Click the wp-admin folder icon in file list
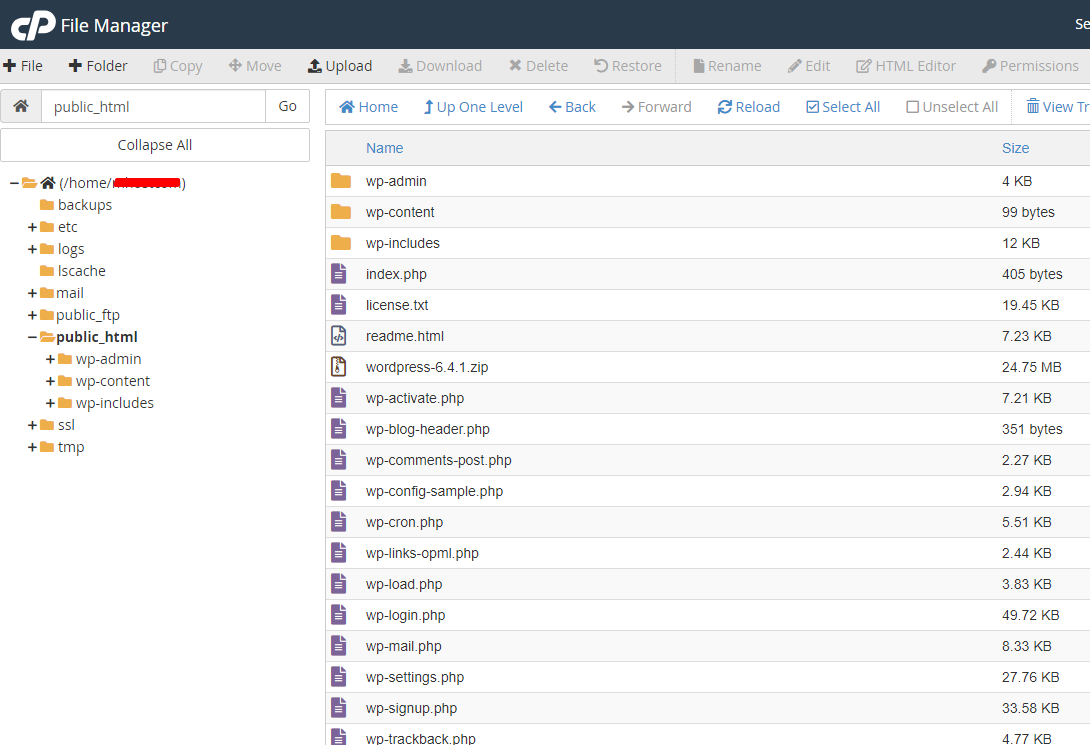The width and height of the screenshot is (1090, 745). pyautogui.click(x=341, y=181)
